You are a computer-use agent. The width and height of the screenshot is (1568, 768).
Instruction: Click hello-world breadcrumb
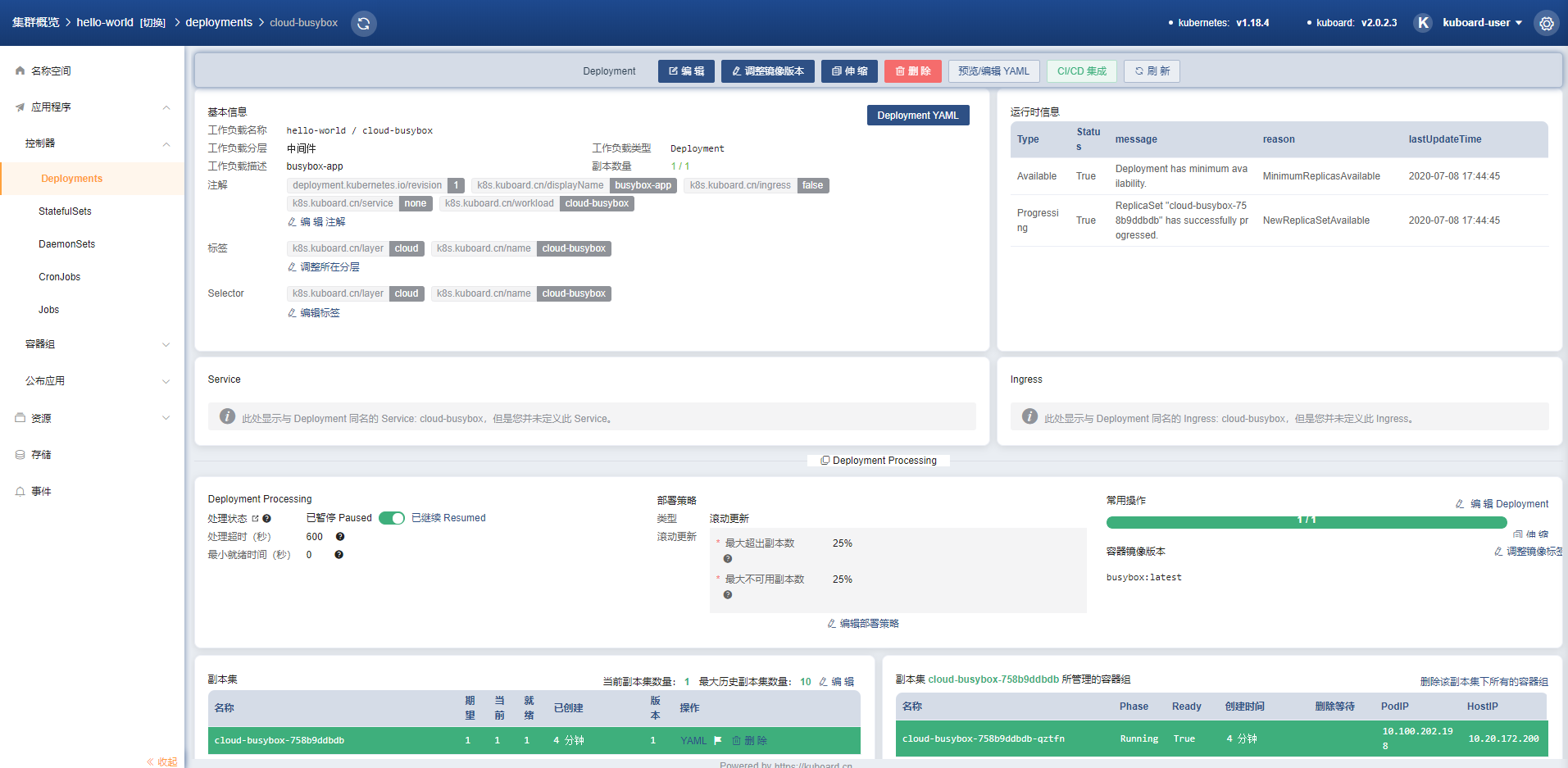click(x=105, y=23)
